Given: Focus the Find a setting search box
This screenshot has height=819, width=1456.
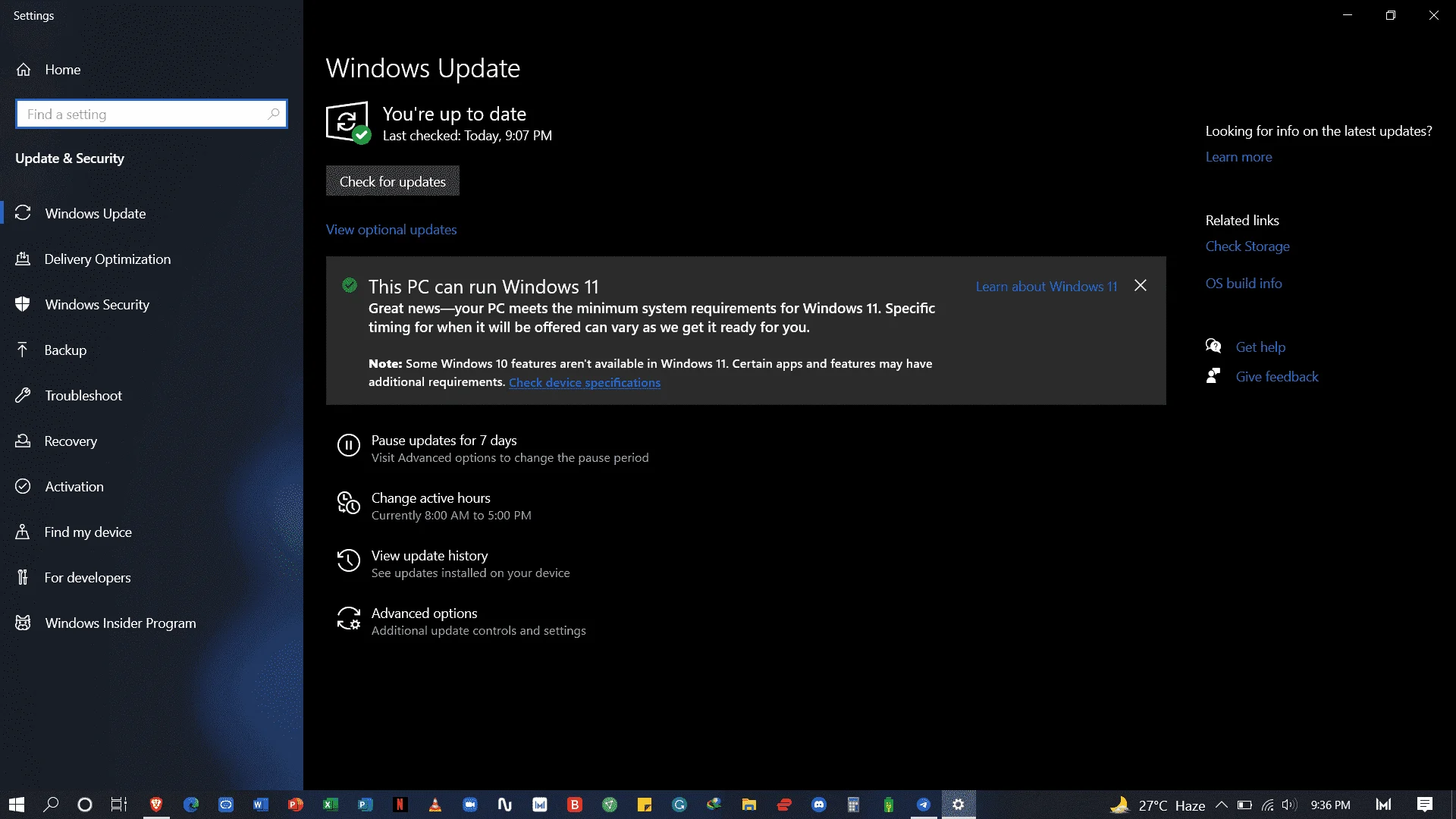Looking at the screenshot, I should 152,114.
